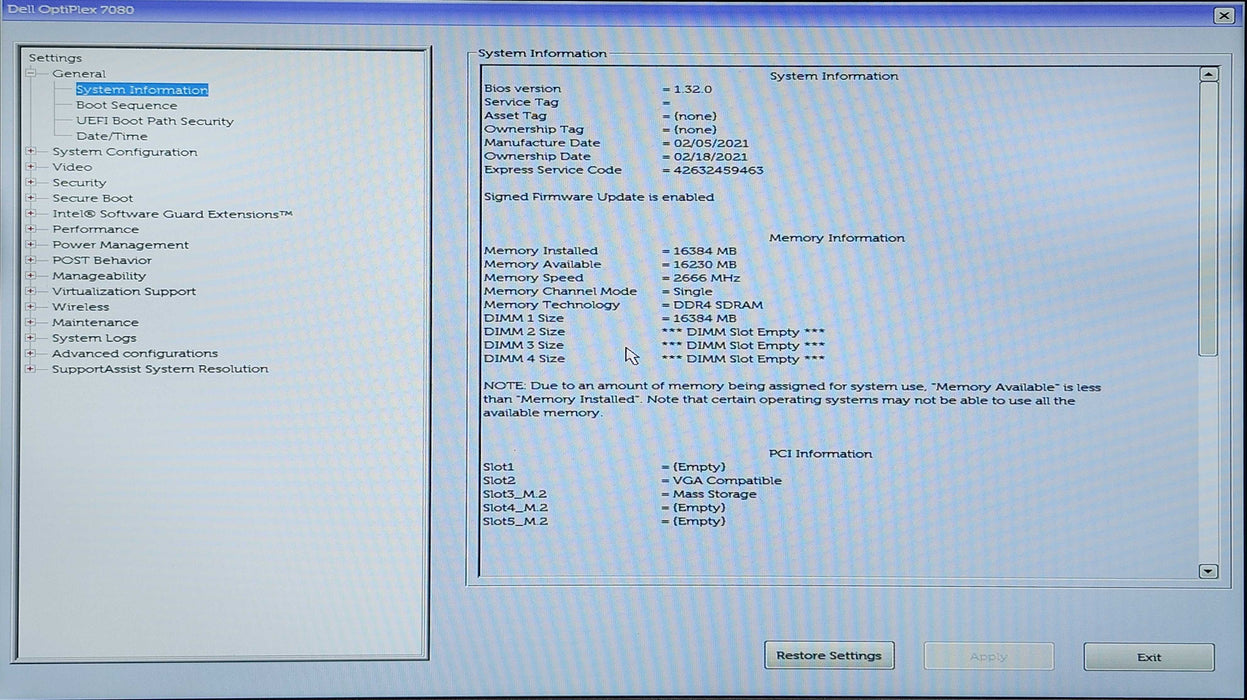1247x700 pixels.
Task: Open the Security category
Action: point(79,183)
